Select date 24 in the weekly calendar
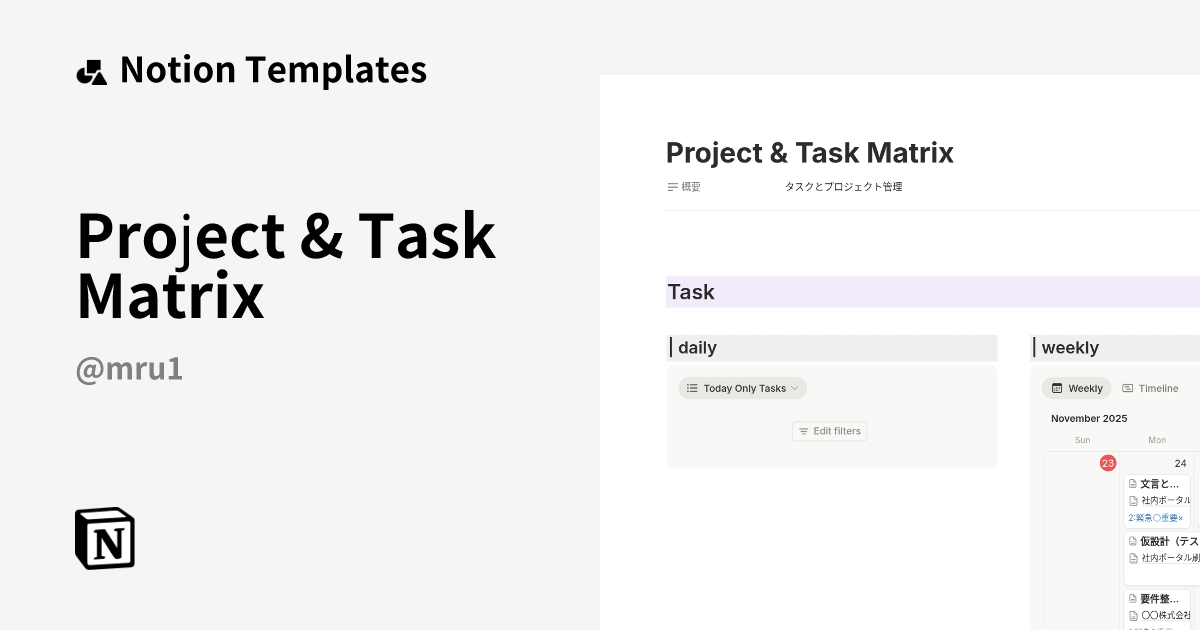This screenshot has width=1200, height=630. (x=1180, y=463)
